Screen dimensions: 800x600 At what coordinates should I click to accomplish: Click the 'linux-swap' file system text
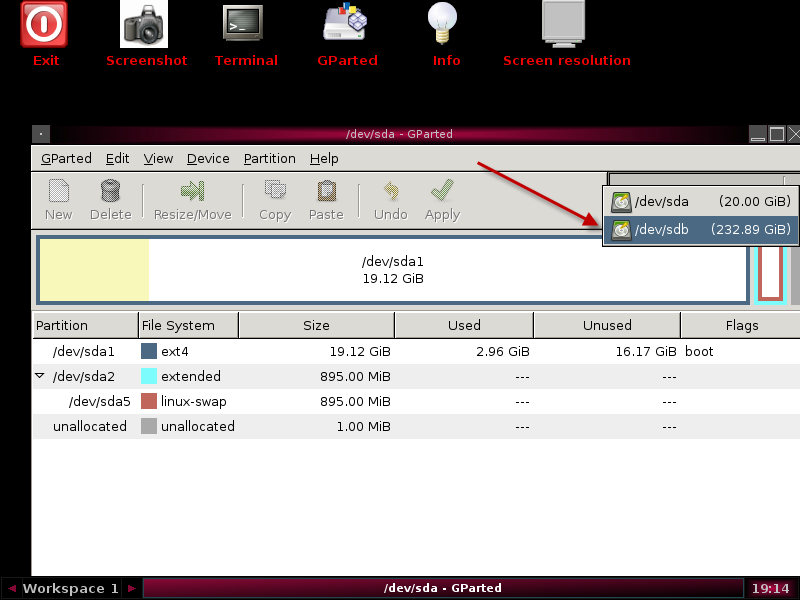pos(194,402)
